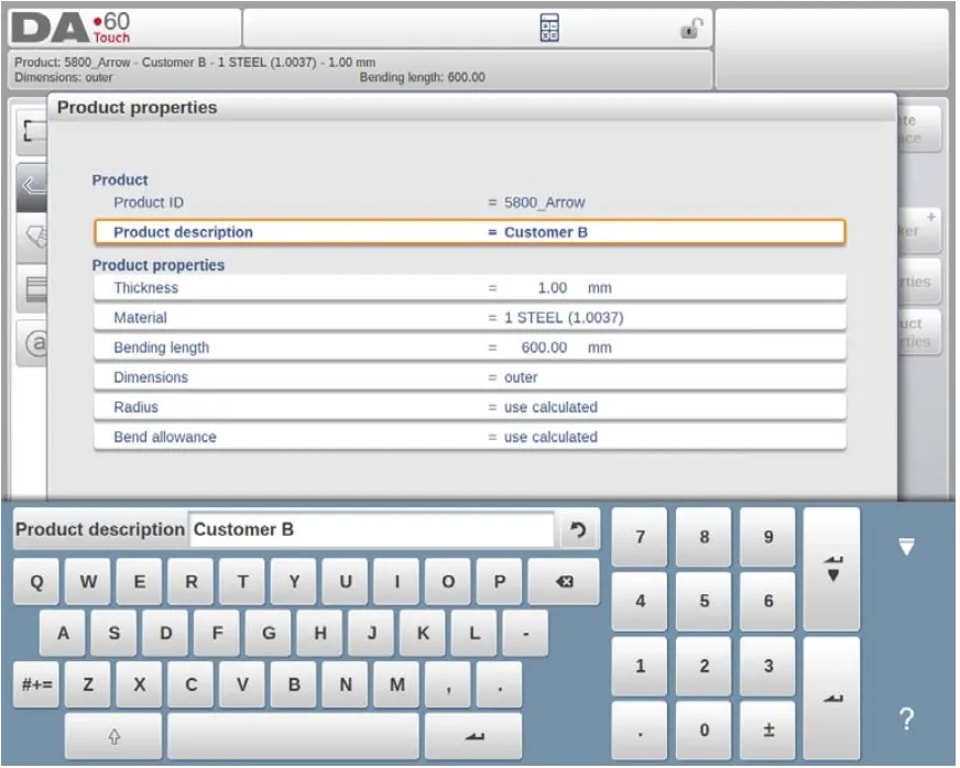The height and width of the screenshot is (768, 960).
Task: Tap the numeric pad enter key
Action: coord(832,699)
